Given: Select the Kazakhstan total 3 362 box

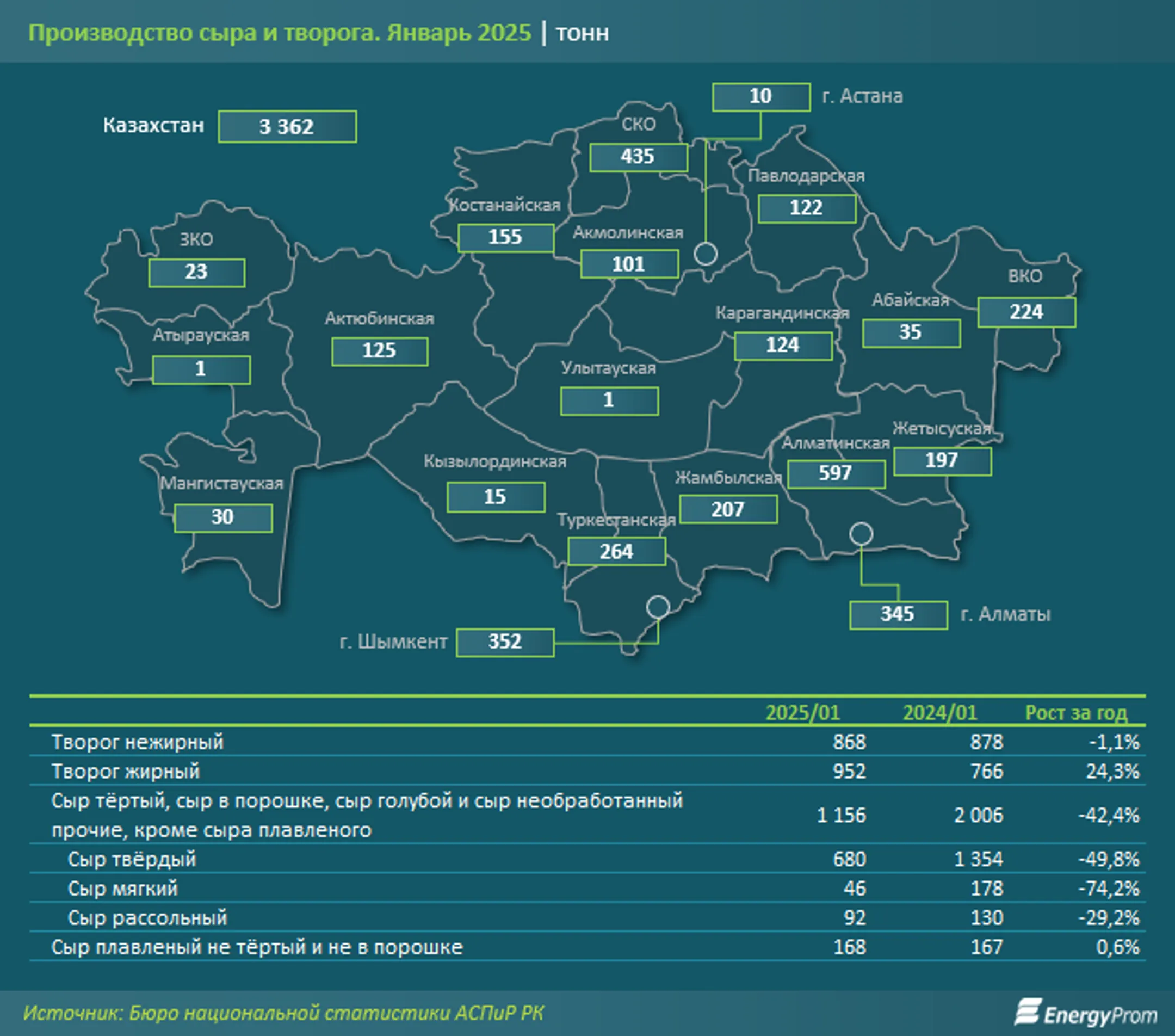Looking at the screenshot, I should click(x=287, y=126).
